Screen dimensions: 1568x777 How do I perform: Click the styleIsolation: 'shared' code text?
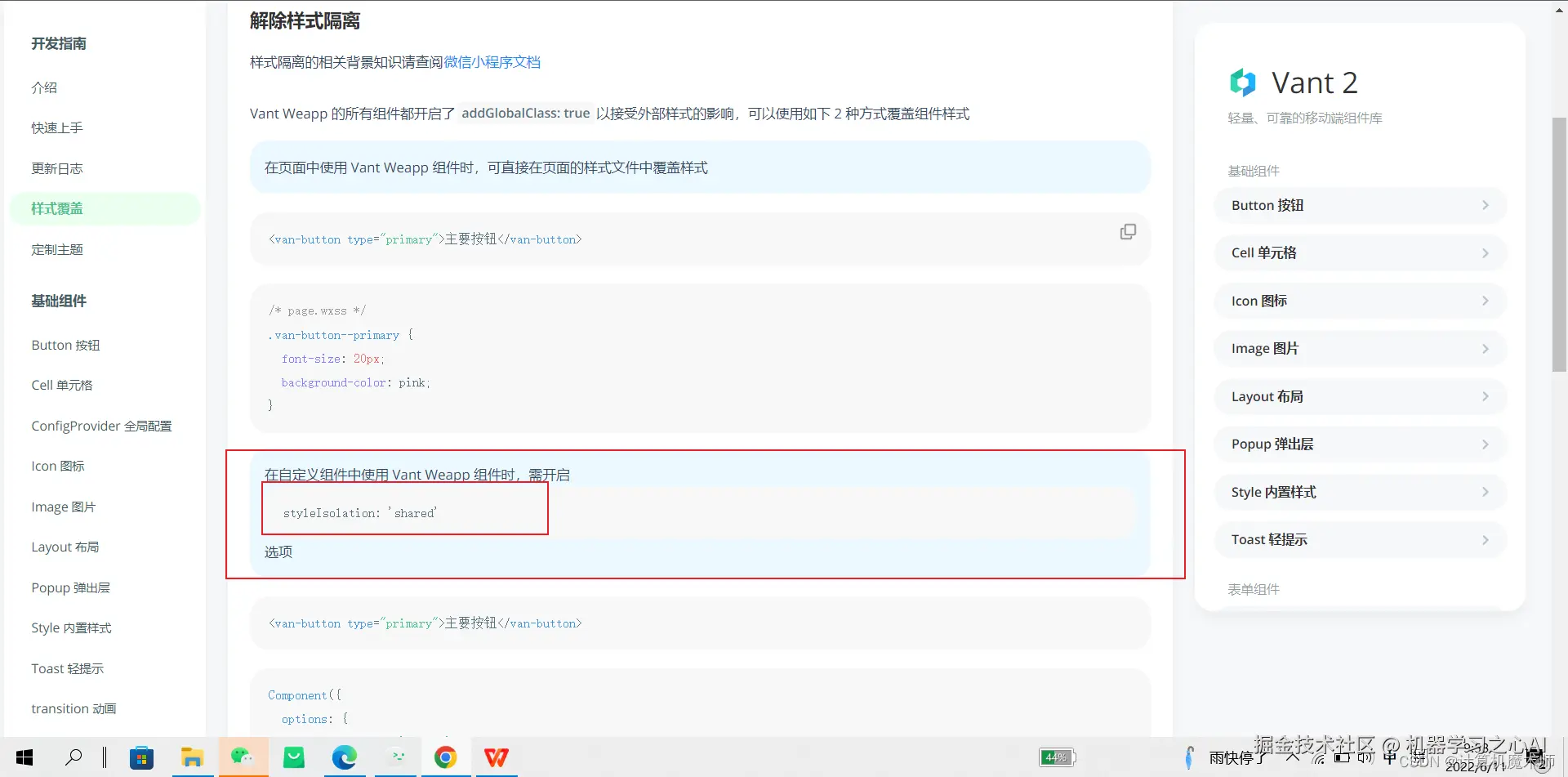pos(360,513)
